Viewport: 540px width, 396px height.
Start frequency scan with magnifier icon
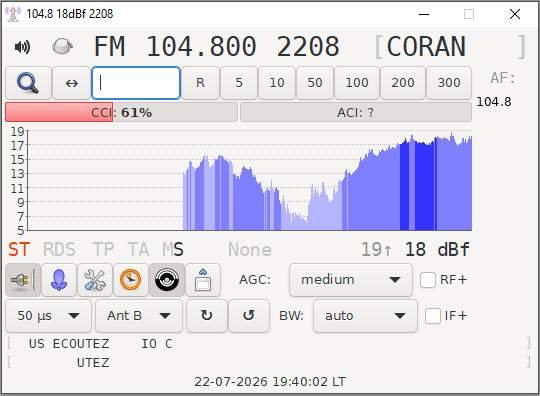28,83
